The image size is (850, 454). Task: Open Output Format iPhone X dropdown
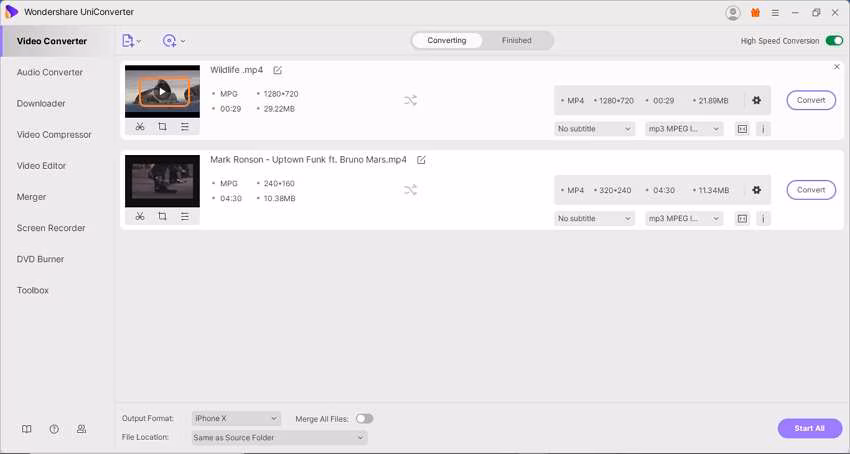236,419
